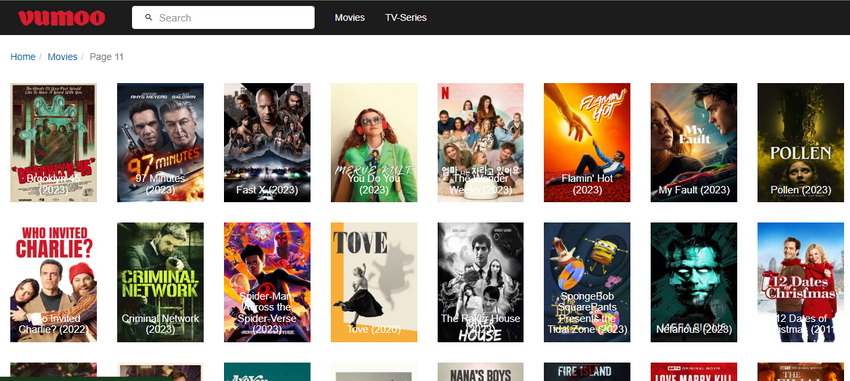Screen dimensions: 850x381
Task: Focus the Search input field
Action: pyautogui.click(x=223, y=17)
